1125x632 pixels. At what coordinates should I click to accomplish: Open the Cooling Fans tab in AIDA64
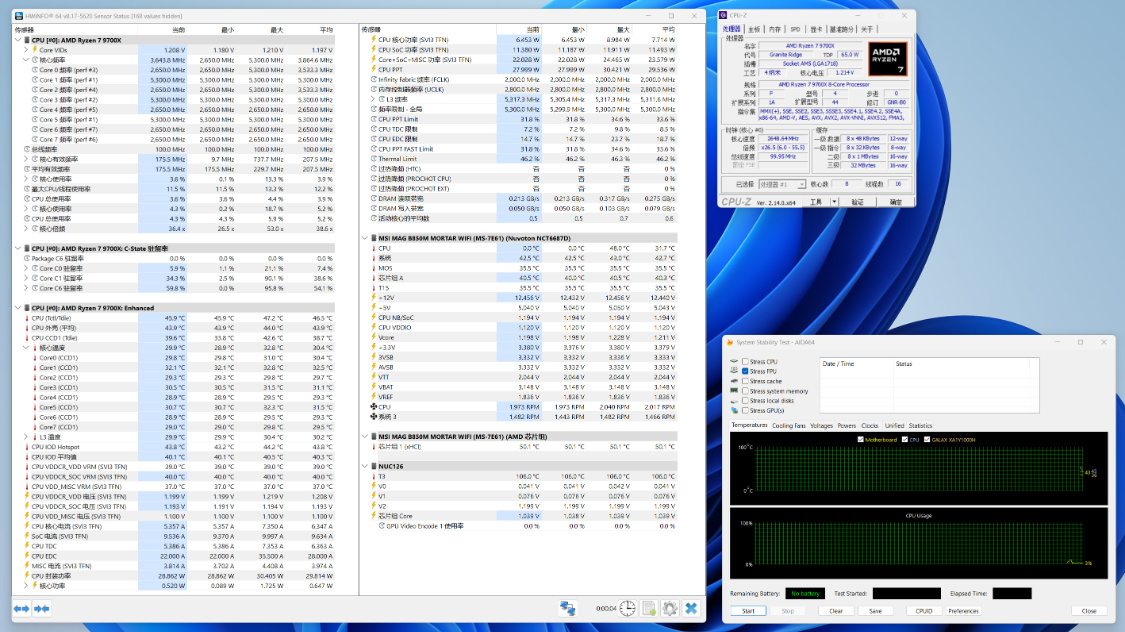[x=789, y=425]
